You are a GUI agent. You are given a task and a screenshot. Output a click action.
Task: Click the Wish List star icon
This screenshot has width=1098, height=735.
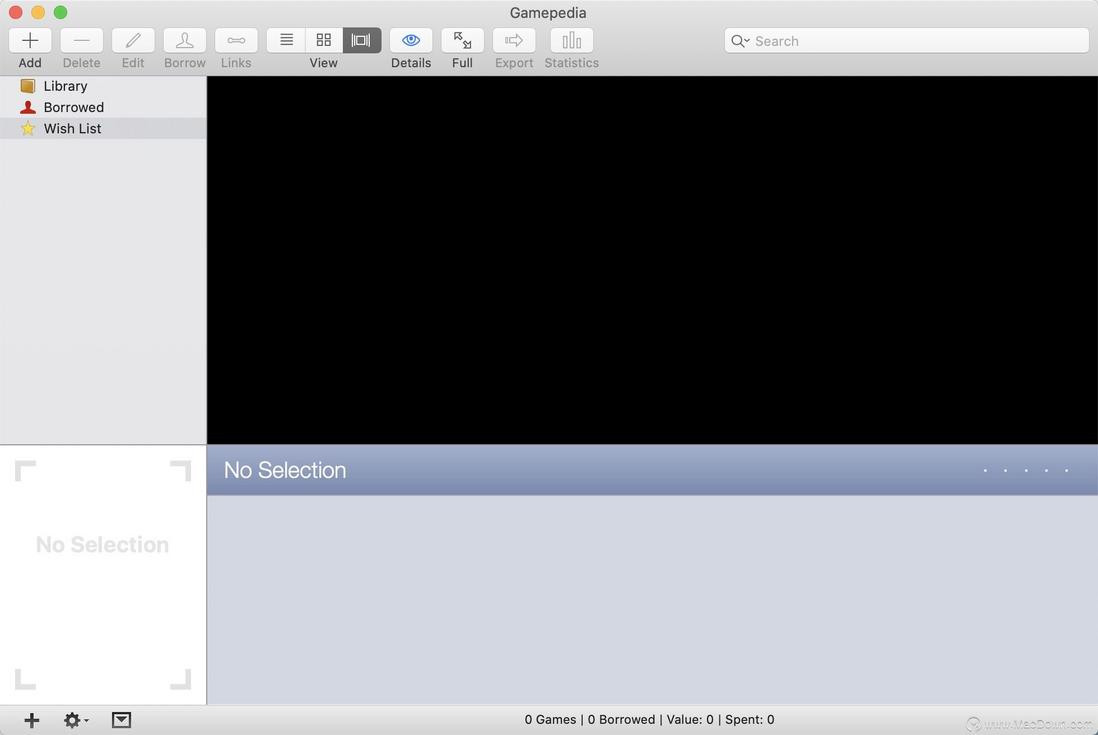point(28,128)
